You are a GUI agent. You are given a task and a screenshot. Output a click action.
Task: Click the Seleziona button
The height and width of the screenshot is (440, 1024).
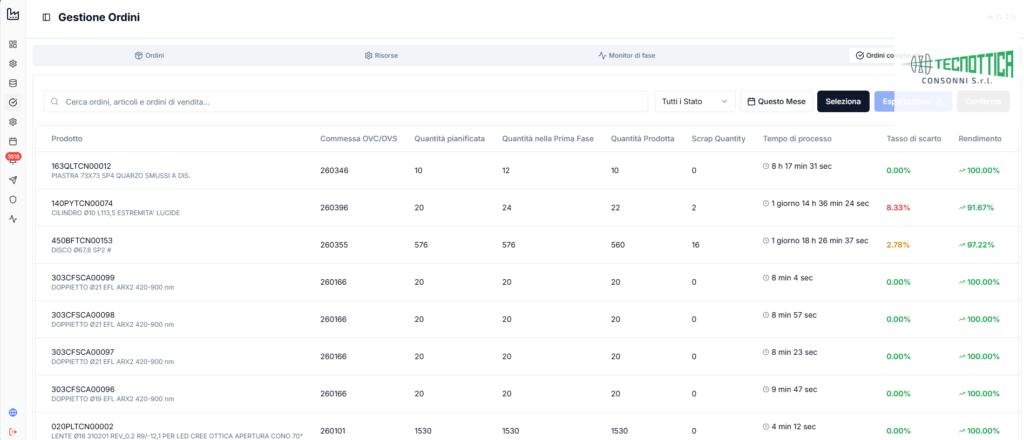[843, 102]
